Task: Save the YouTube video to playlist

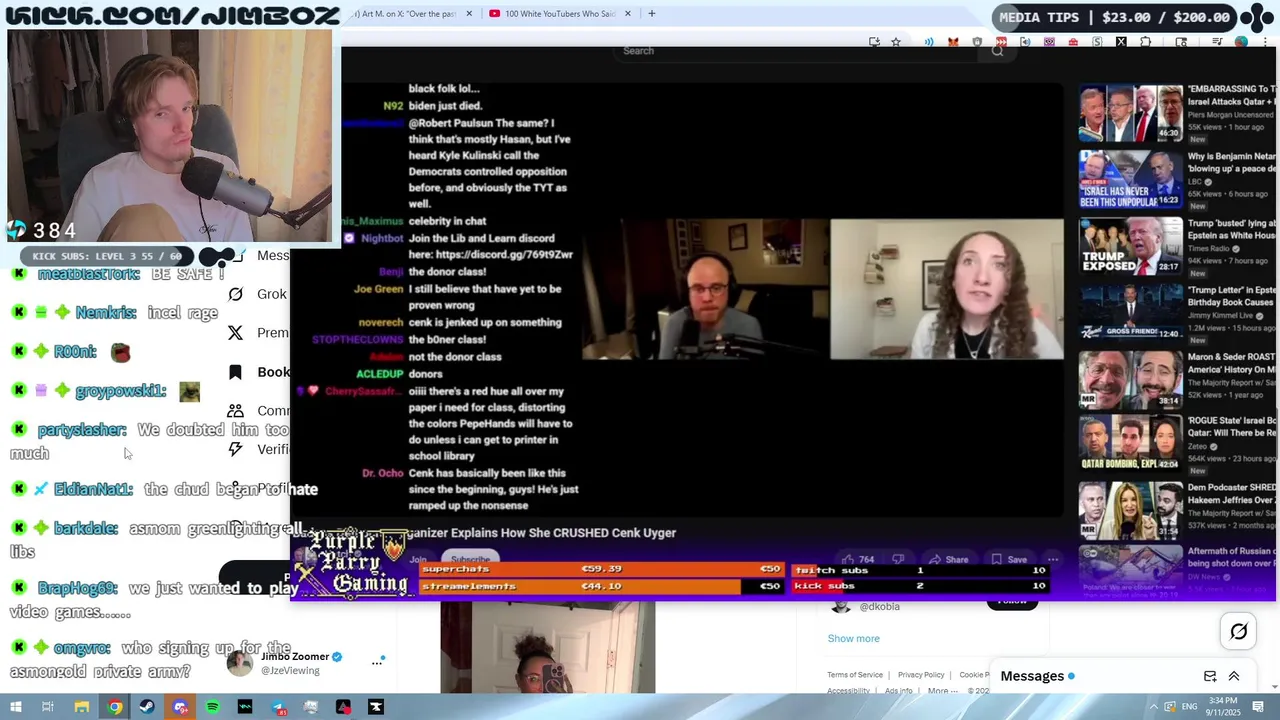Action: coord(1010,560)
